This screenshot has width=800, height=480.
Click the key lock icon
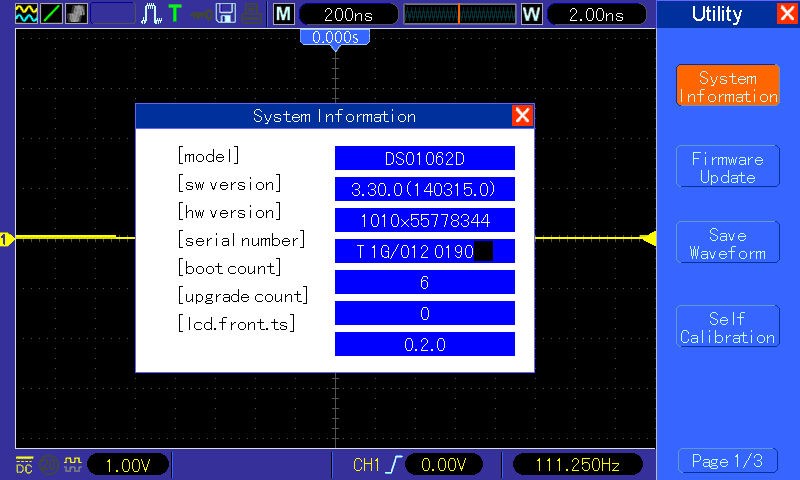202,14
